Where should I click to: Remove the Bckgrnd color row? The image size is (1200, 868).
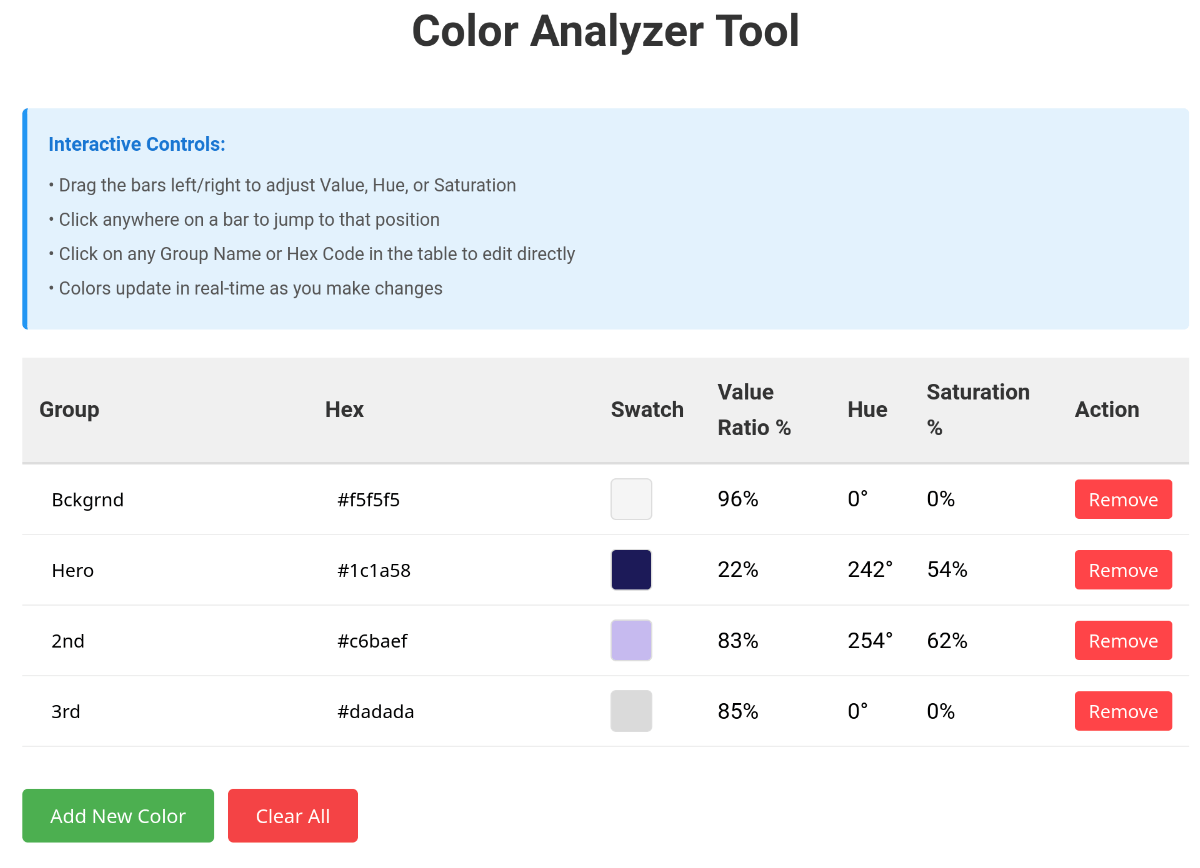point(1123,500)
